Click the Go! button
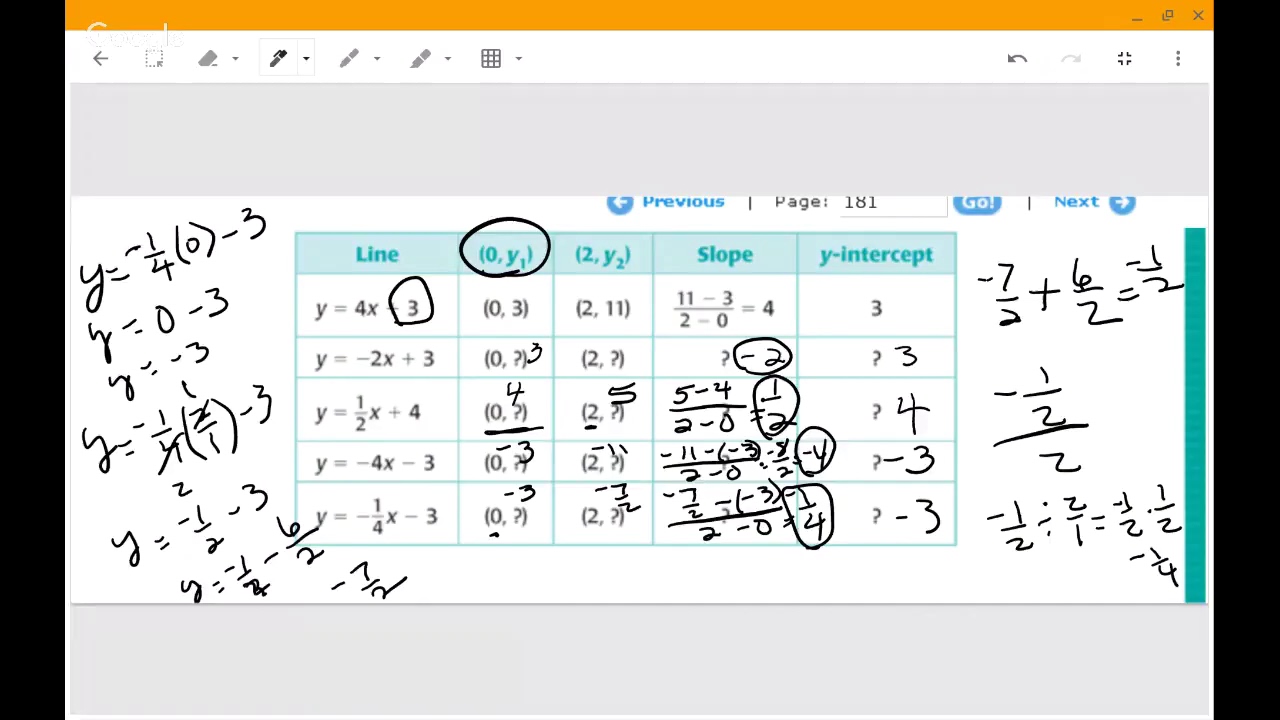 point(977,202)
